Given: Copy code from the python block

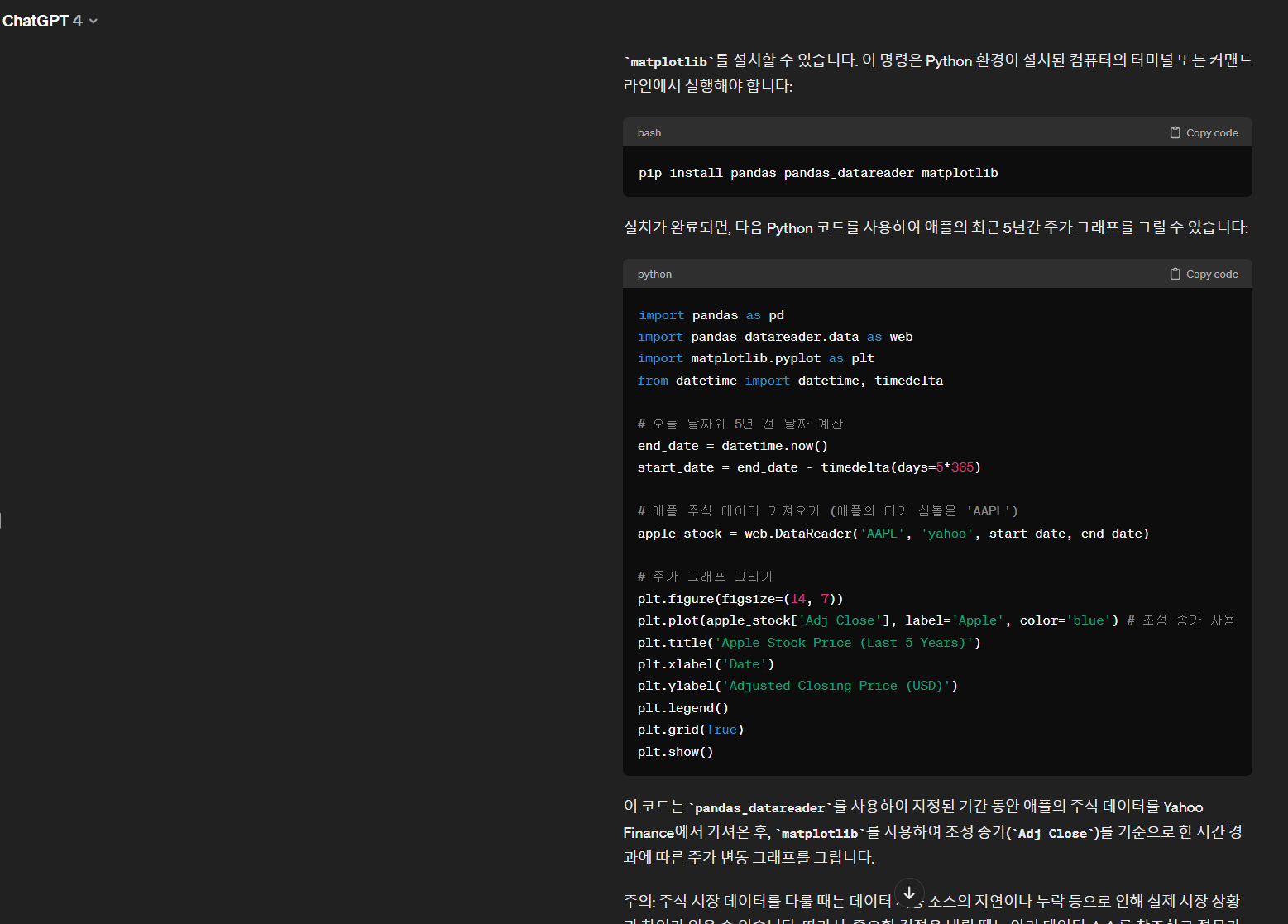Looking at the screenshot, I should pyautogui.click(x=1204, y=274).
